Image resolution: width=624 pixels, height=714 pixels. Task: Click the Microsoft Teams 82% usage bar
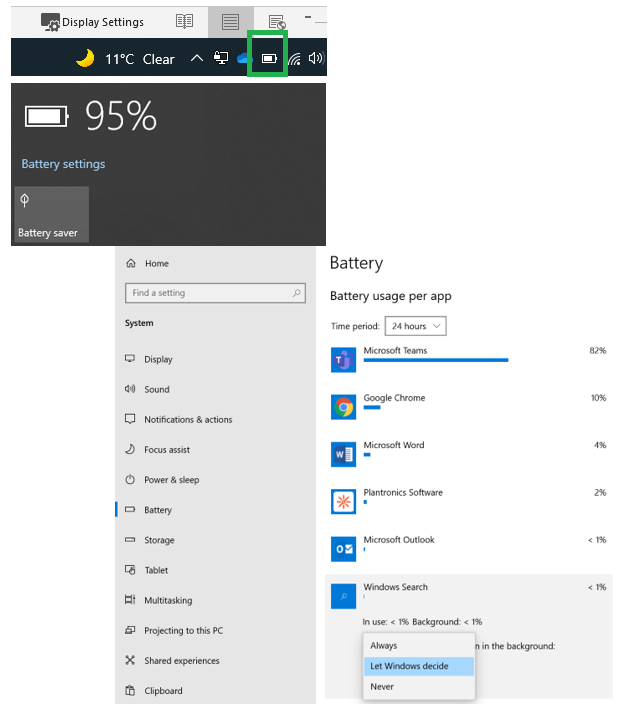pyautogui.click(x=436, y=360)
